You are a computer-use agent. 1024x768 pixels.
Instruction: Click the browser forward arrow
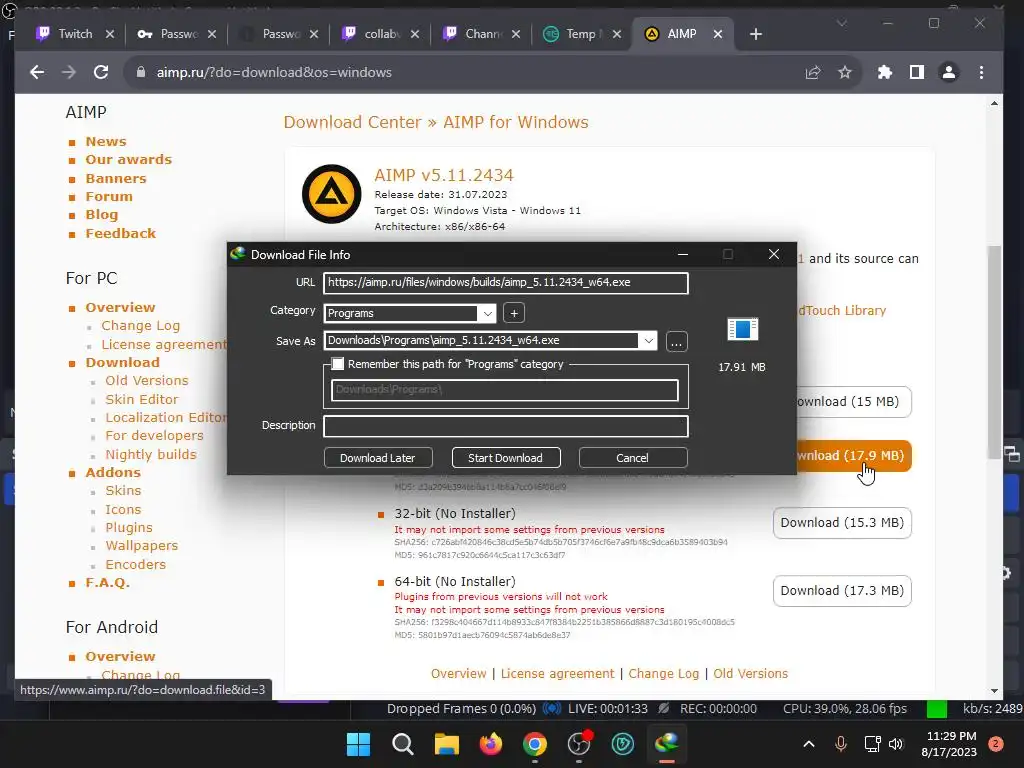coord(69,72)
